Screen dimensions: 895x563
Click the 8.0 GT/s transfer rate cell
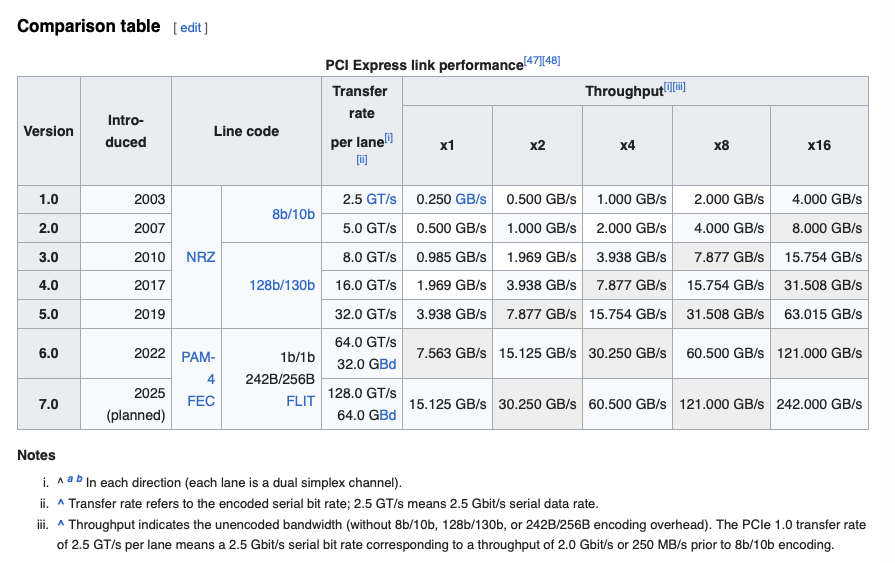pos(362,257)
